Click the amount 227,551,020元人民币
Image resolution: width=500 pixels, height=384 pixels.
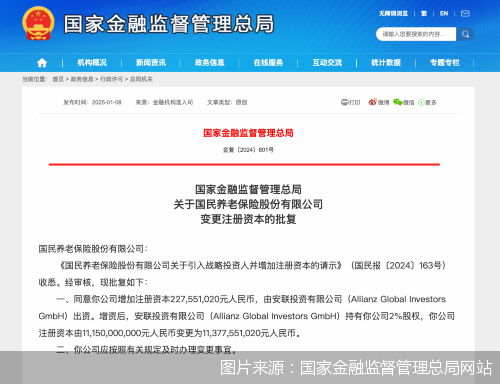coord(212,299)
